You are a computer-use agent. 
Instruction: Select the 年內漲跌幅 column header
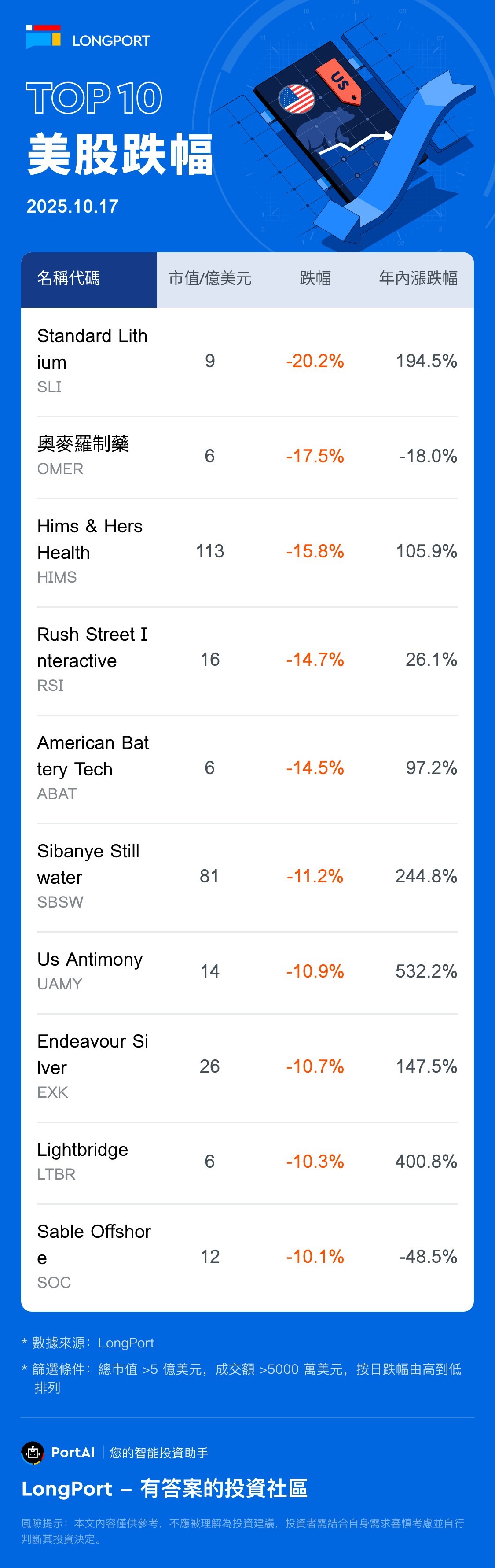click(418, 279)
